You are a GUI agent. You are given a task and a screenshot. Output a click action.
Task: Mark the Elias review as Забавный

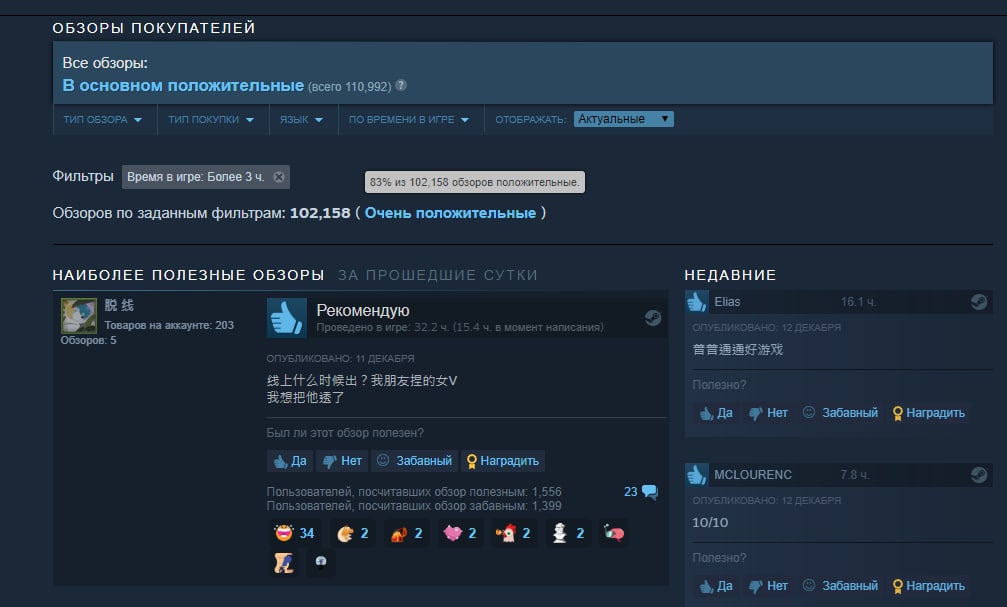coord(840,413)
